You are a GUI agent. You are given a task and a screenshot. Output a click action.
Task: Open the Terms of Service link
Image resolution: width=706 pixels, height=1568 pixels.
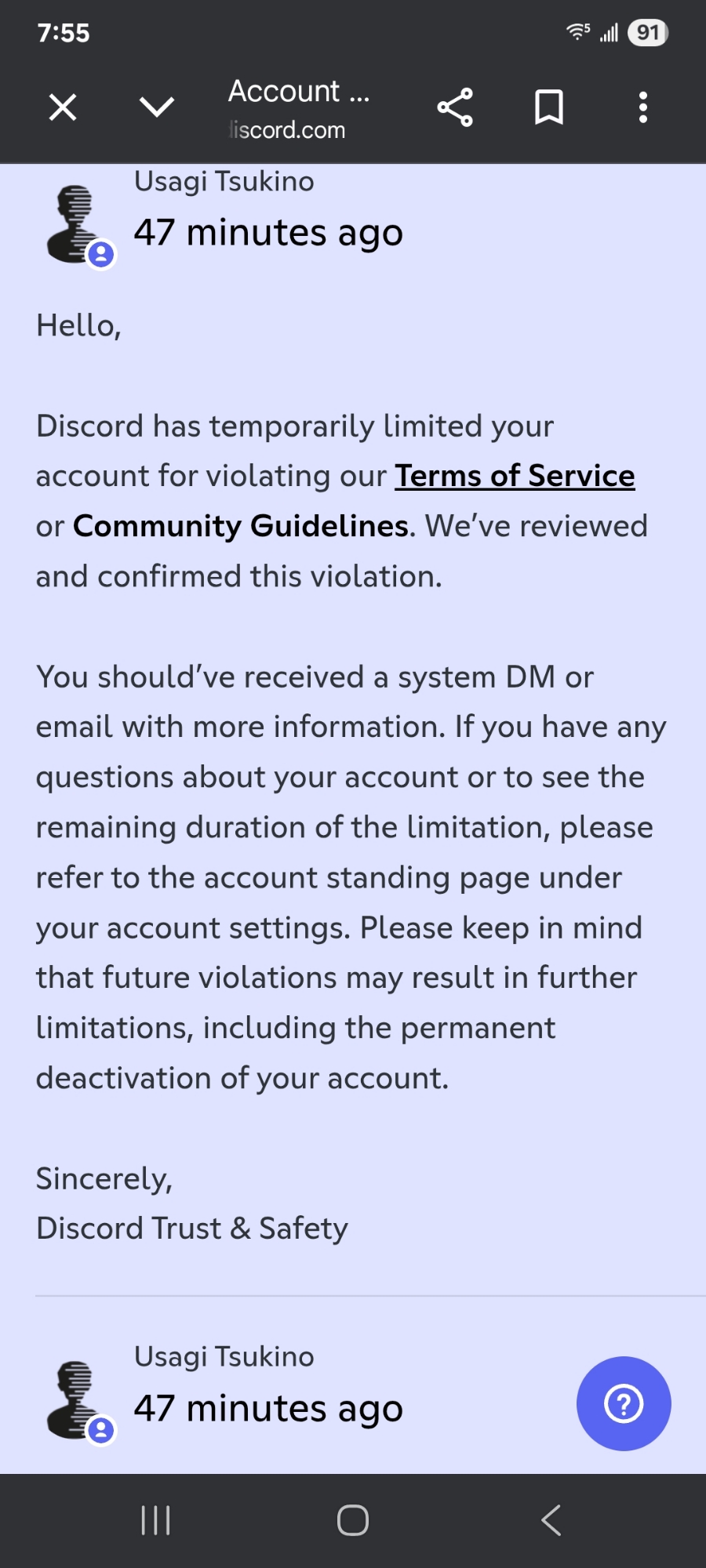[515, 476]
